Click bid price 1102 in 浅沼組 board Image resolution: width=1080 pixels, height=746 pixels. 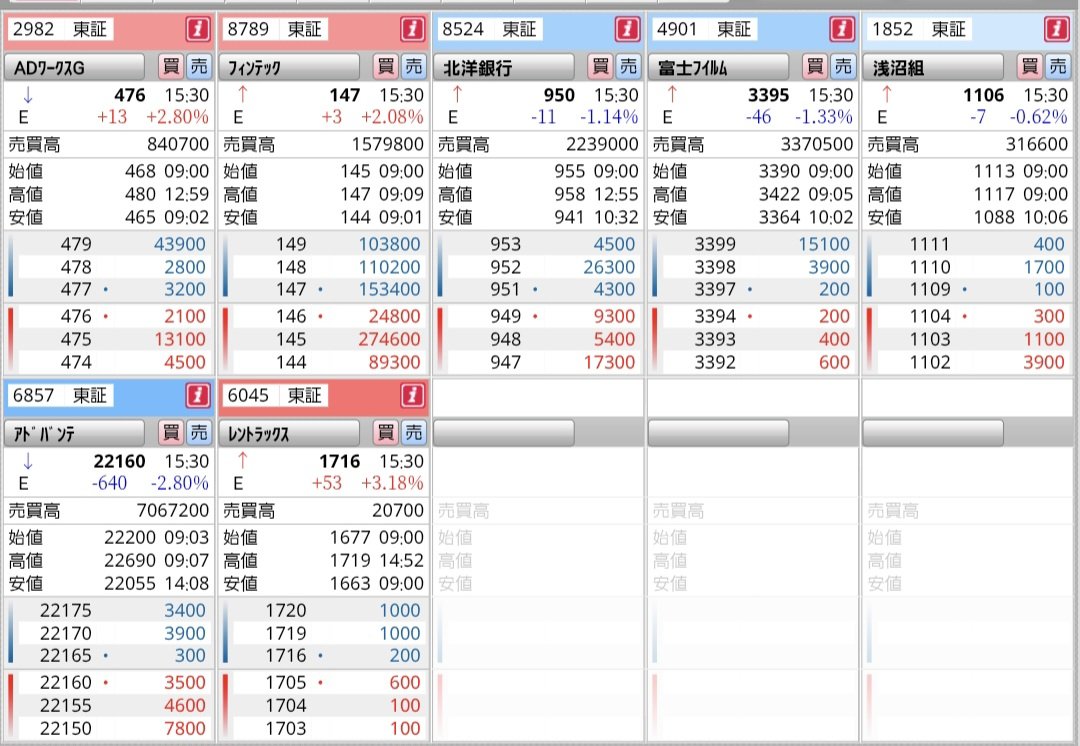[930, 362]
